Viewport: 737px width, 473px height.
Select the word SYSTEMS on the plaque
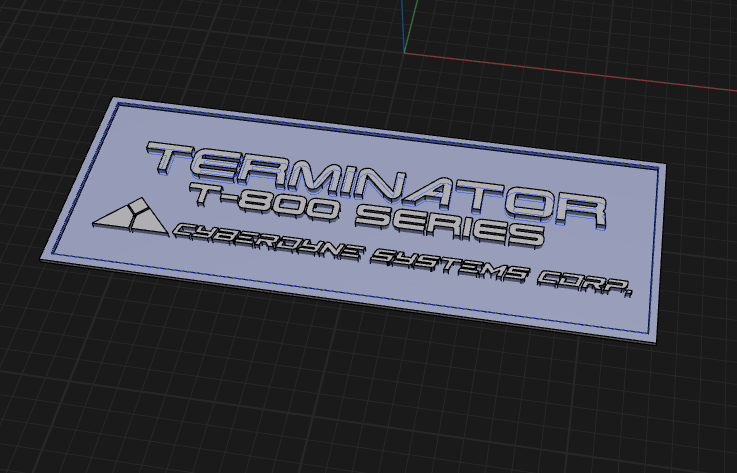pos(450,266)
